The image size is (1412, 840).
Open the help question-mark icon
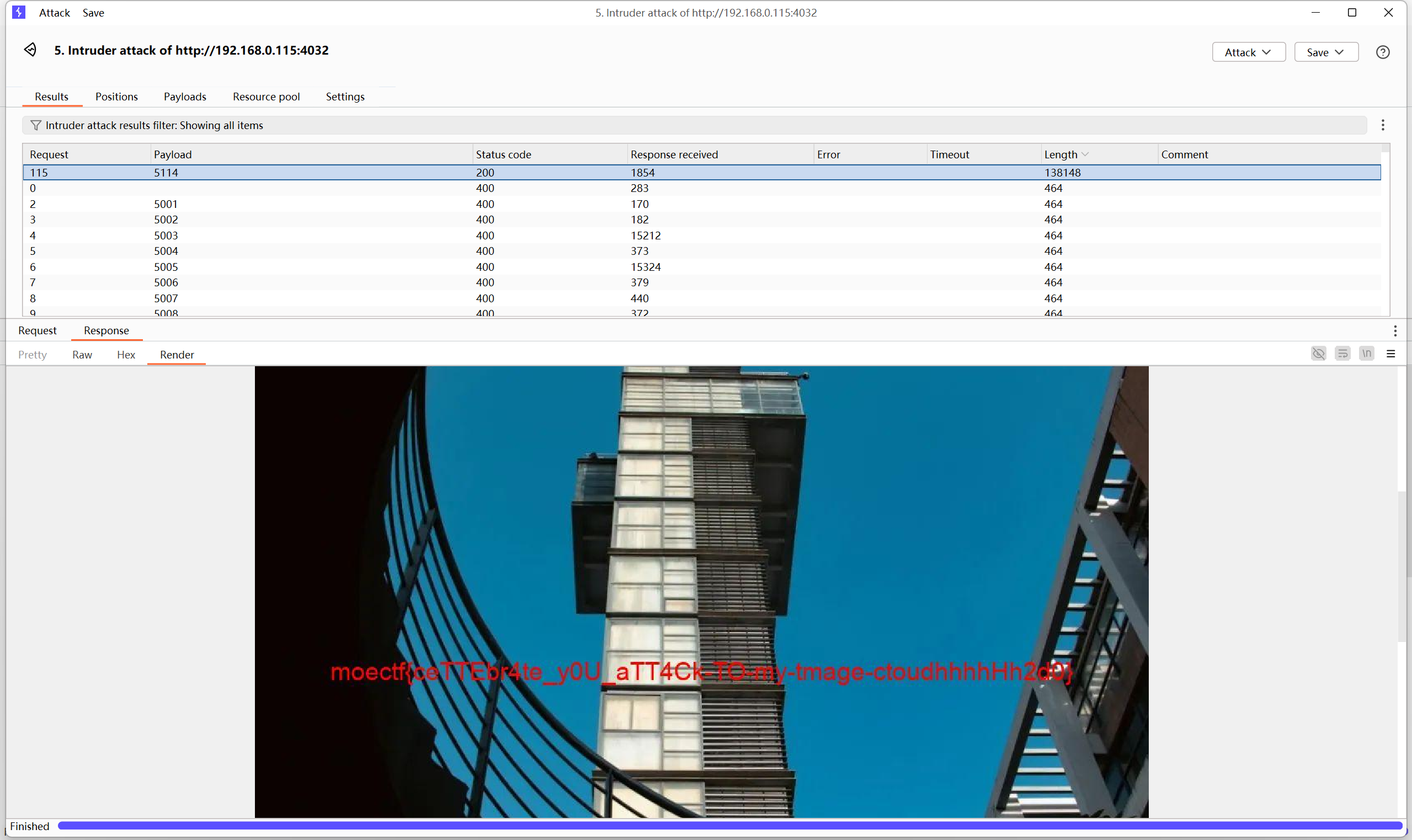point(1383,52)
